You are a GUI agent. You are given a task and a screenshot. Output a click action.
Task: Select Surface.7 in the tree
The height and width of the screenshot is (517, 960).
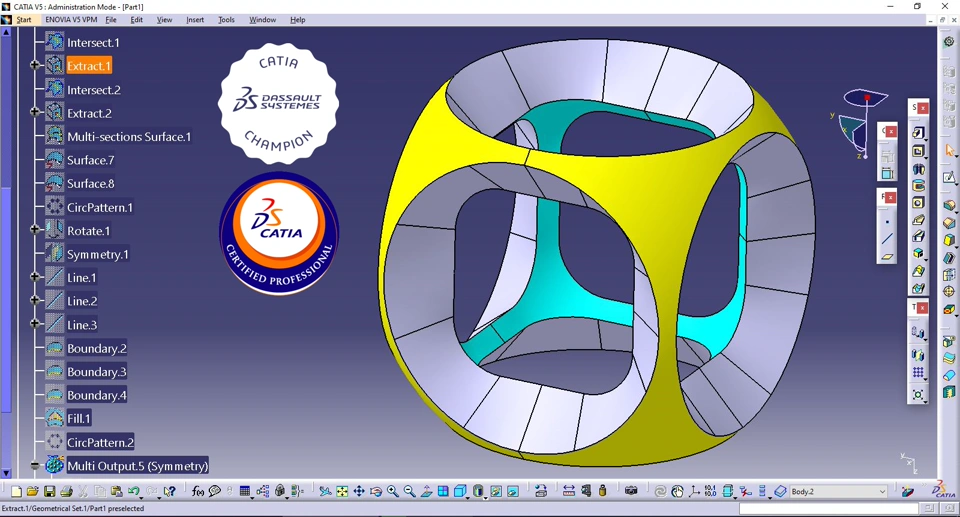click(91, 160)
